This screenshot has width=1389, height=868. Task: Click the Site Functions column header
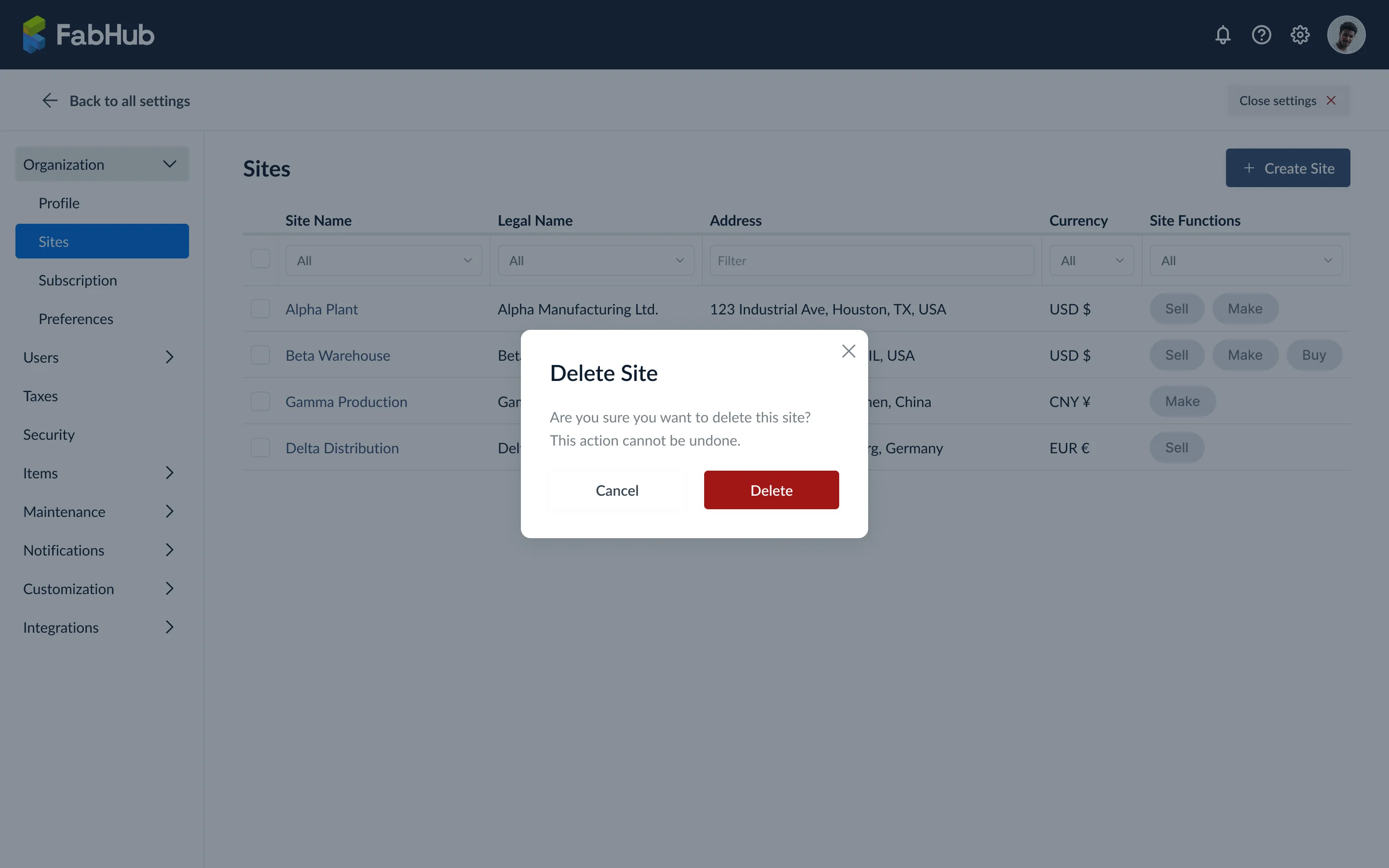[1195, 220]
